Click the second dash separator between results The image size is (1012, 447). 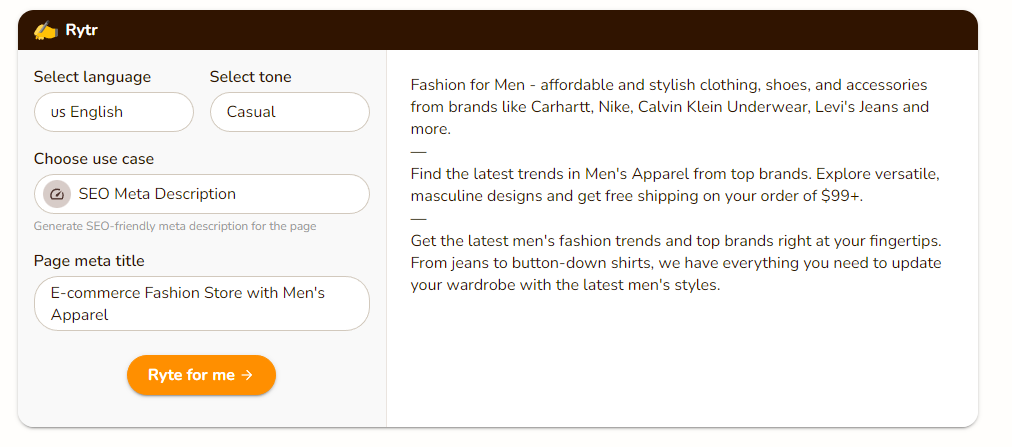pyautogui.click(x=418, y=219)
